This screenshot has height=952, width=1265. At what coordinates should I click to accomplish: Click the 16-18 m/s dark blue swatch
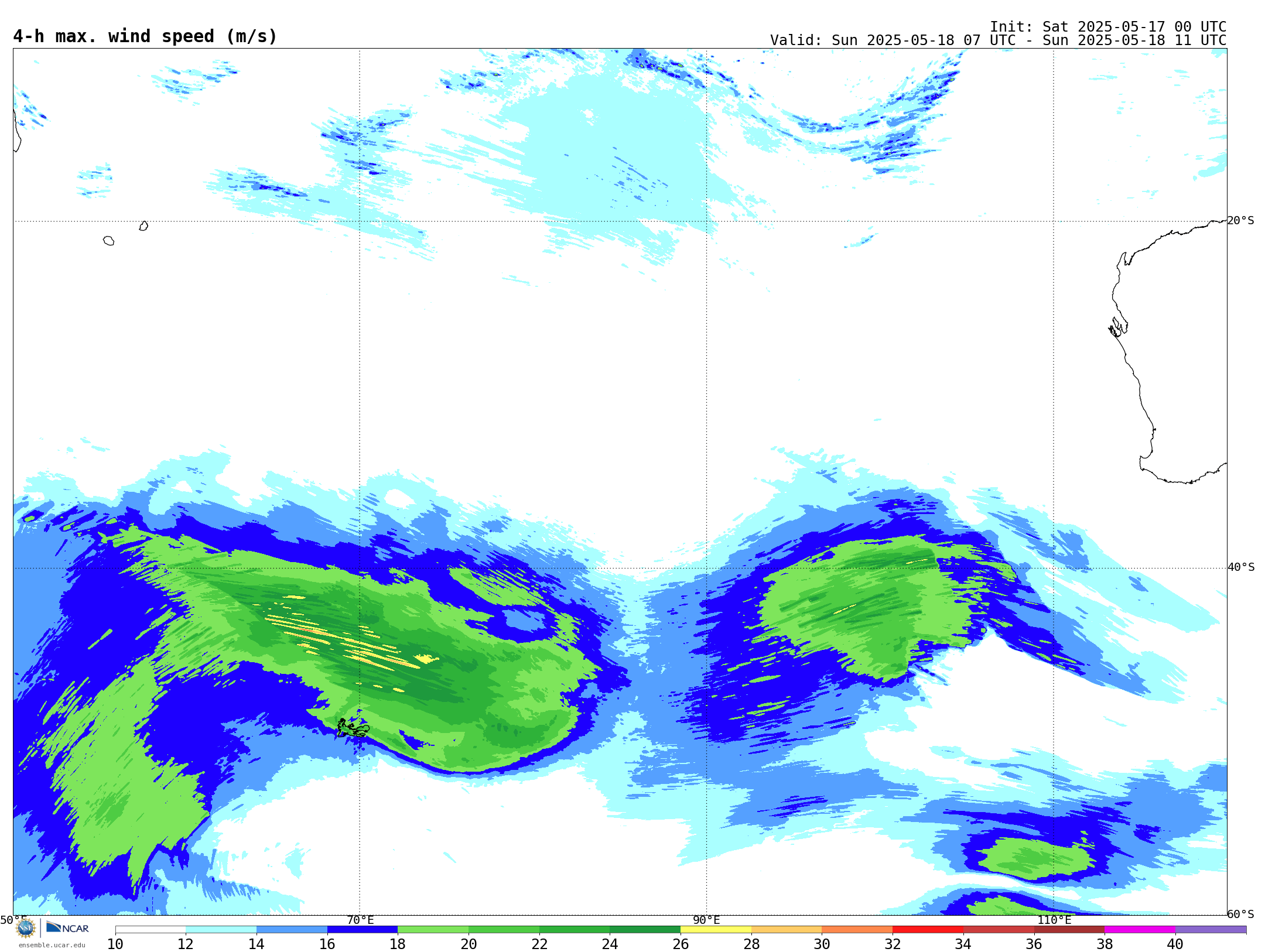[x=363, y=930]
